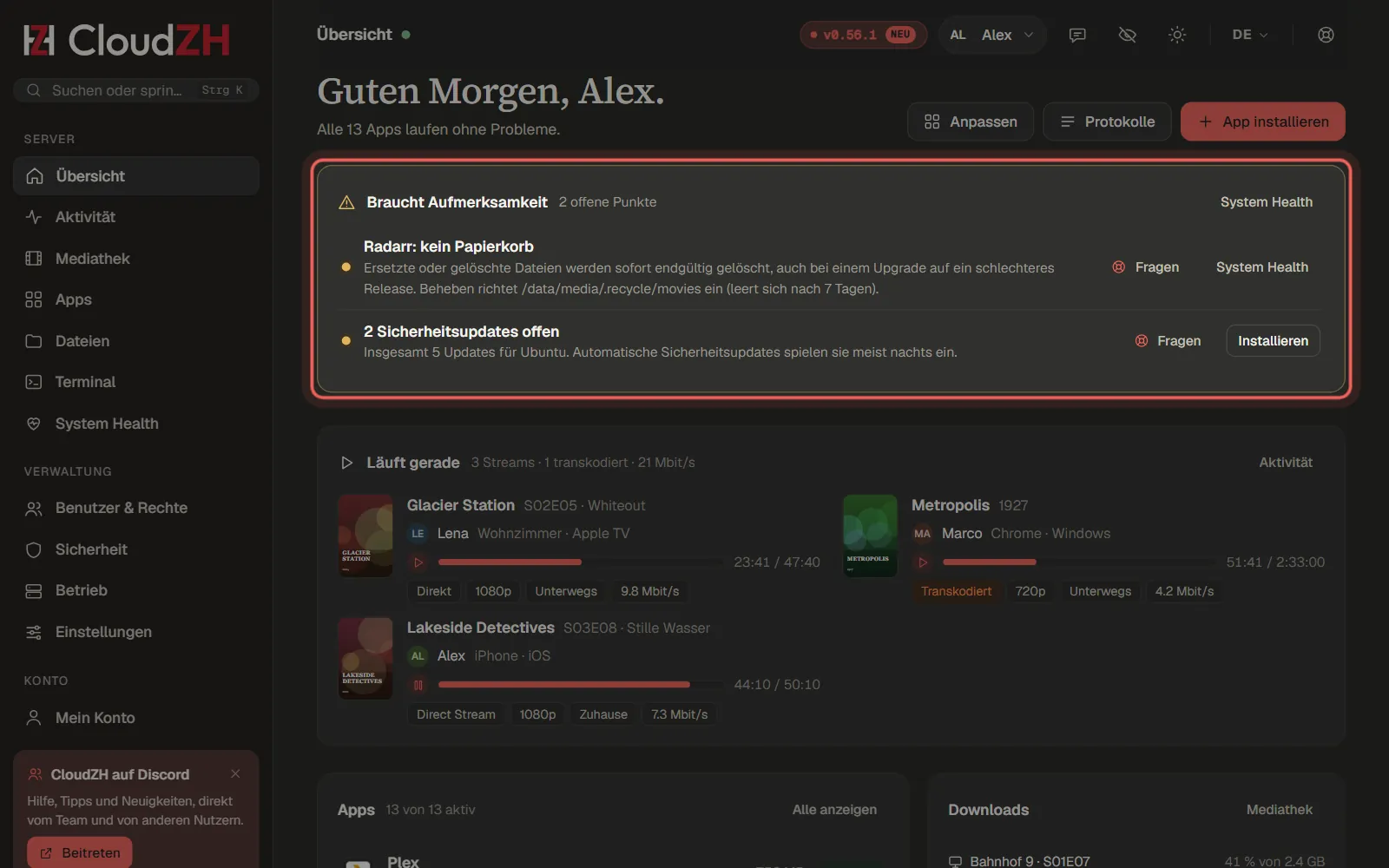Image resolution: width=1389 pixels, height=868 pixels.
Task: Open the feedback chat icon in header
Action: click(x=1077, y=35)
